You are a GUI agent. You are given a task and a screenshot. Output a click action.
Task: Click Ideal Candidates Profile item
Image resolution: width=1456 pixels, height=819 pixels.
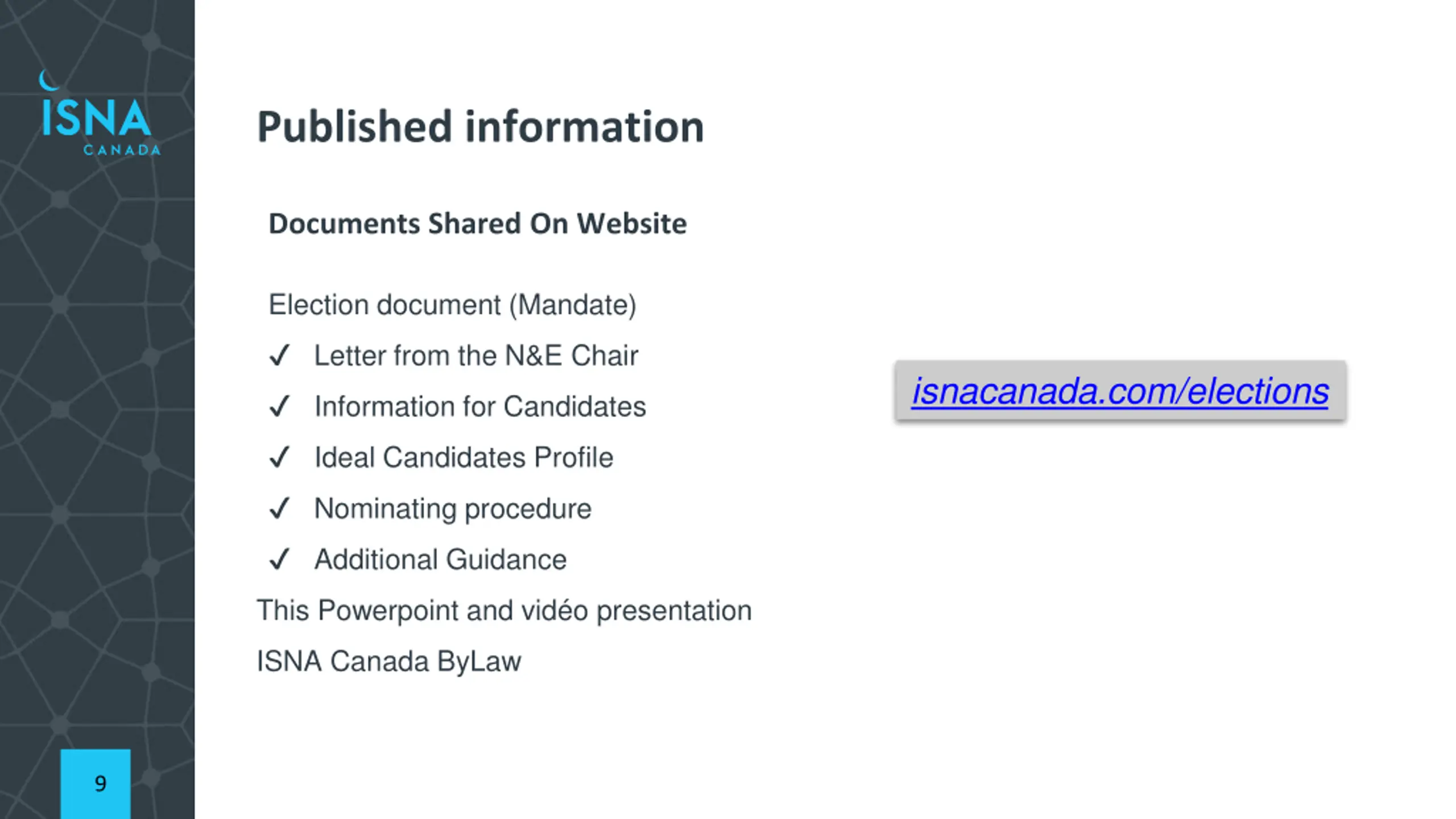coord(464,457)
